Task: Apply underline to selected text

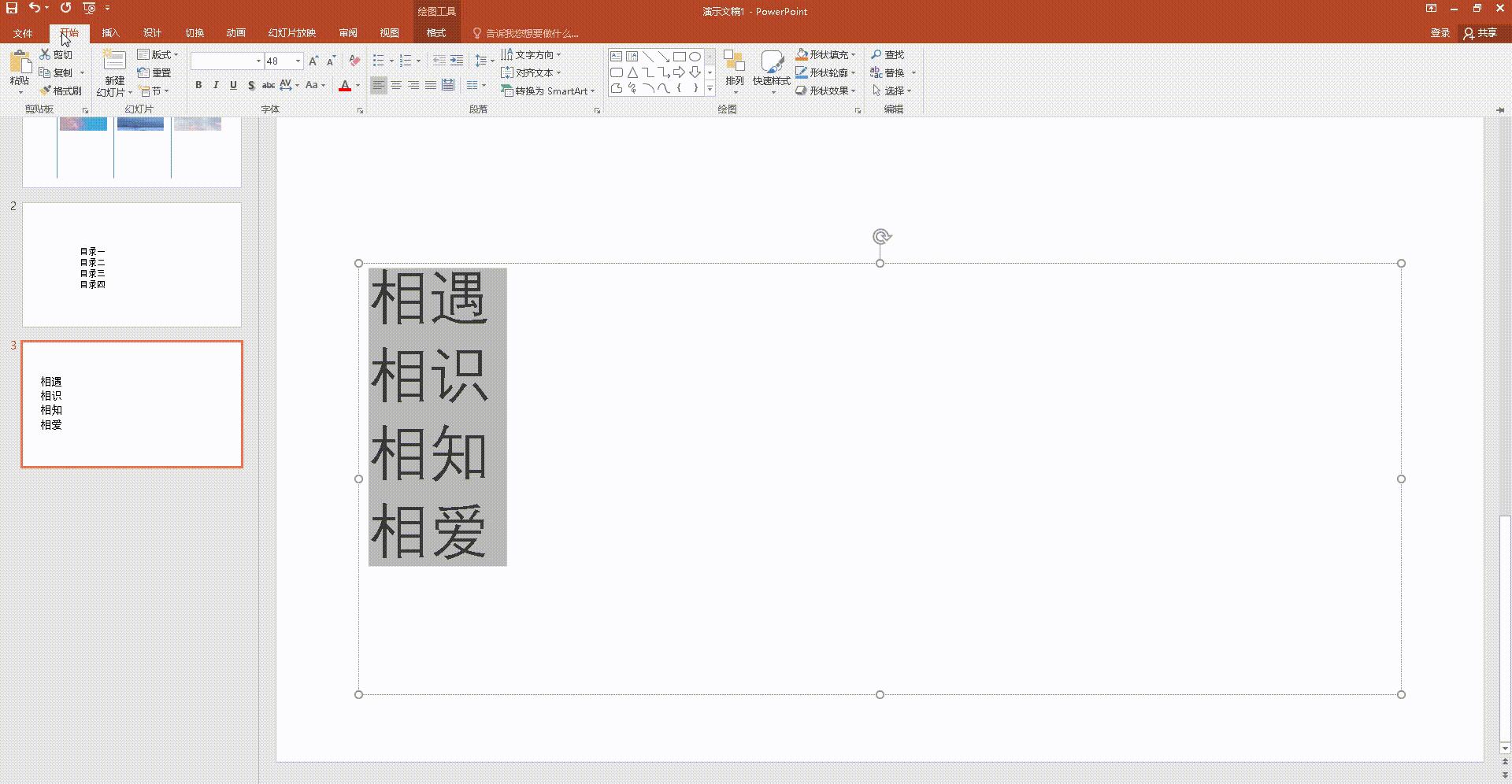Action: point(233,85)
